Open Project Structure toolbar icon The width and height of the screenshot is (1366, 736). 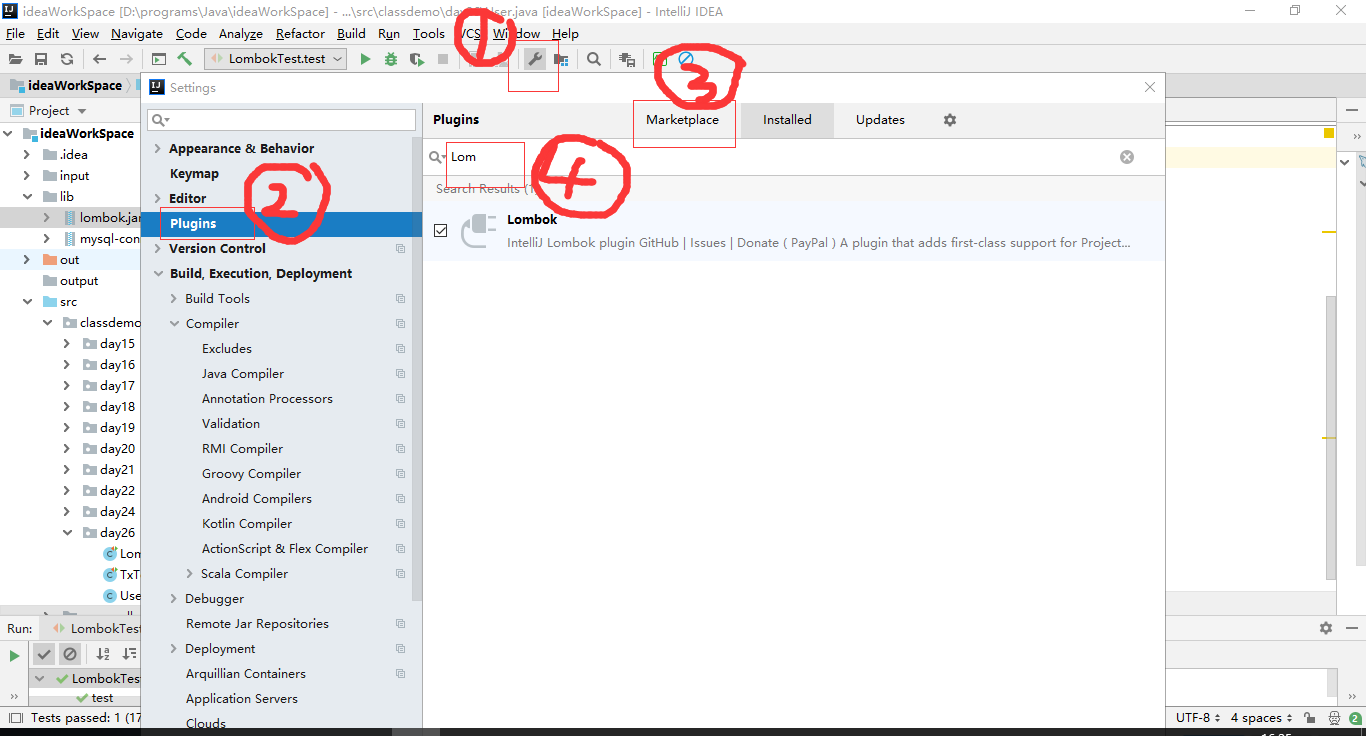coord(561,59)
